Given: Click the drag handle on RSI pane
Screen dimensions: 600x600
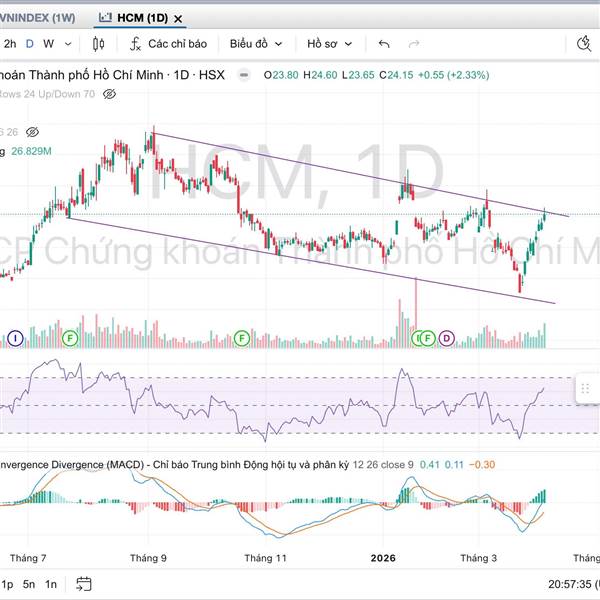Looking at the screenshot, I should click(x=587, y=388).
